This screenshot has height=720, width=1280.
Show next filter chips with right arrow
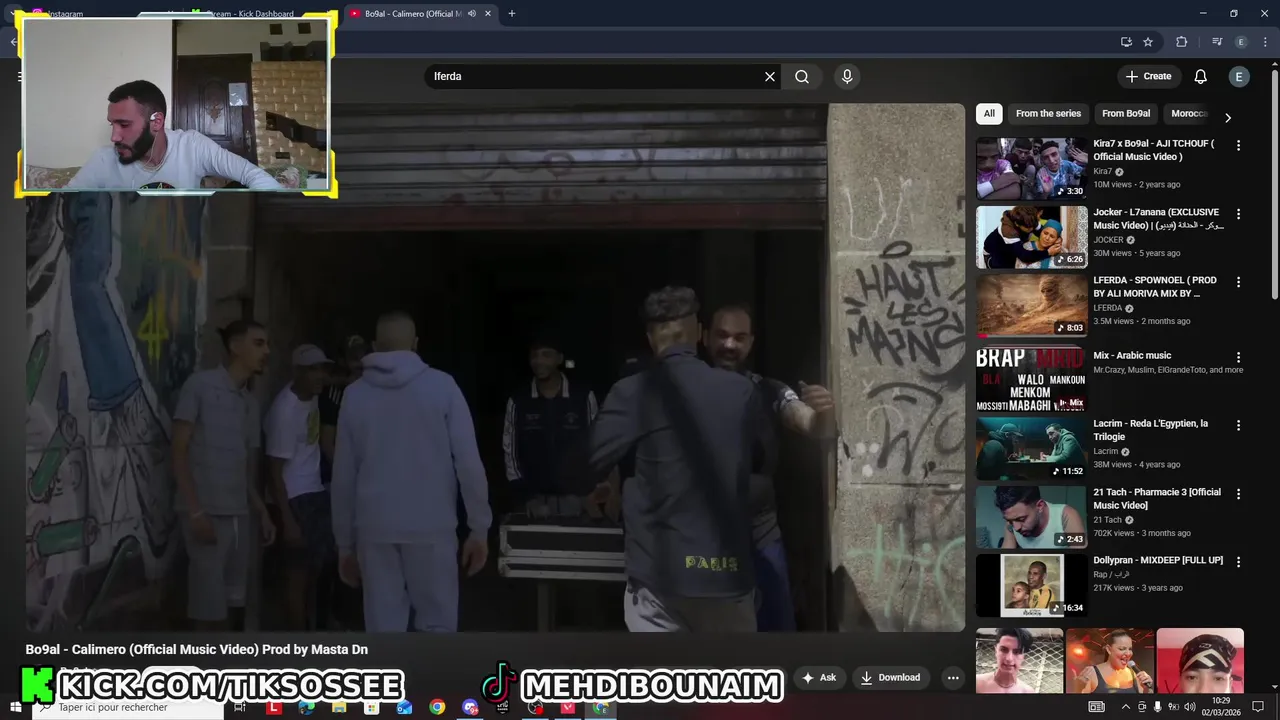(1228, 117)
